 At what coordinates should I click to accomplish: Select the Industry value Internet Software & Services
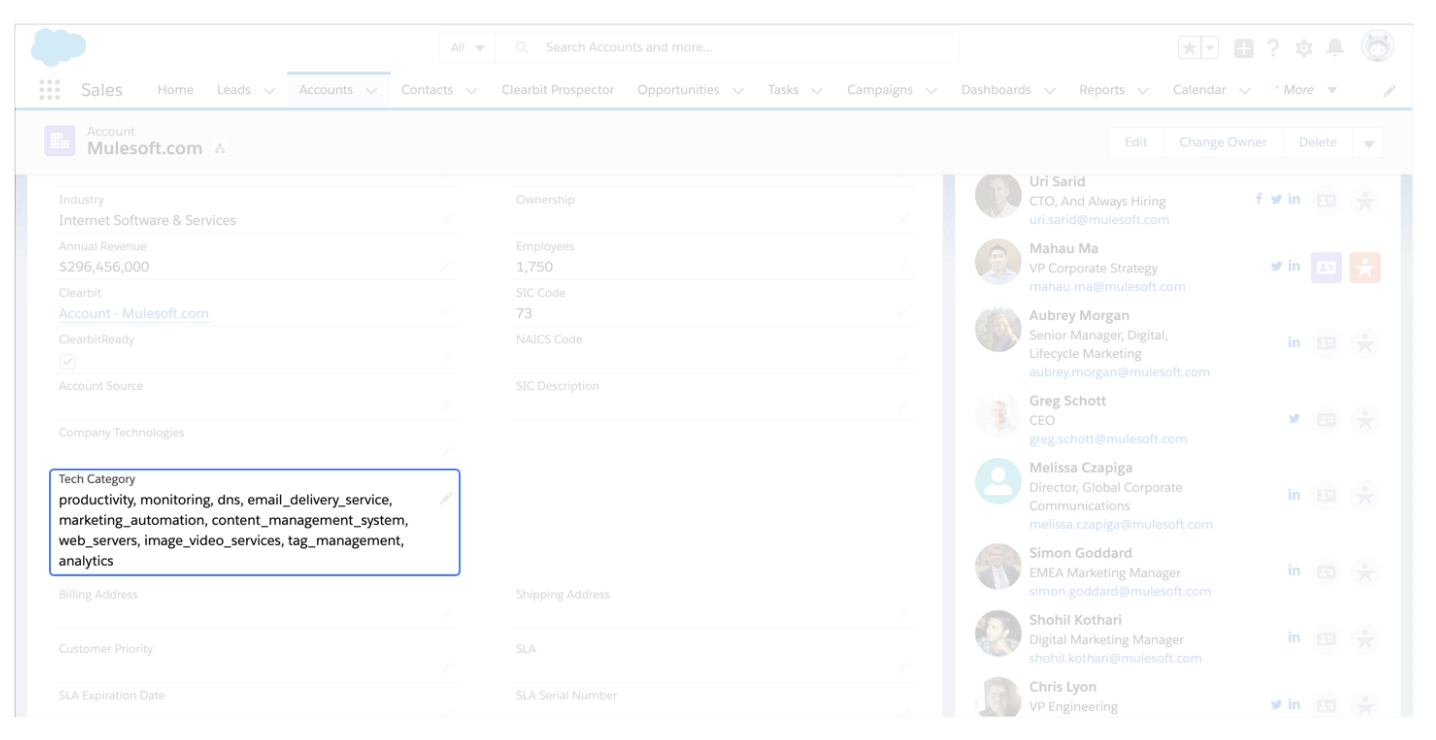(148, 220)
